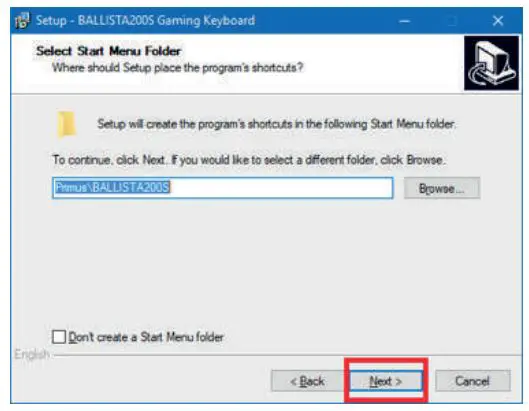Minimize the Setup window

pyautogui.click(x=405, y=21)
